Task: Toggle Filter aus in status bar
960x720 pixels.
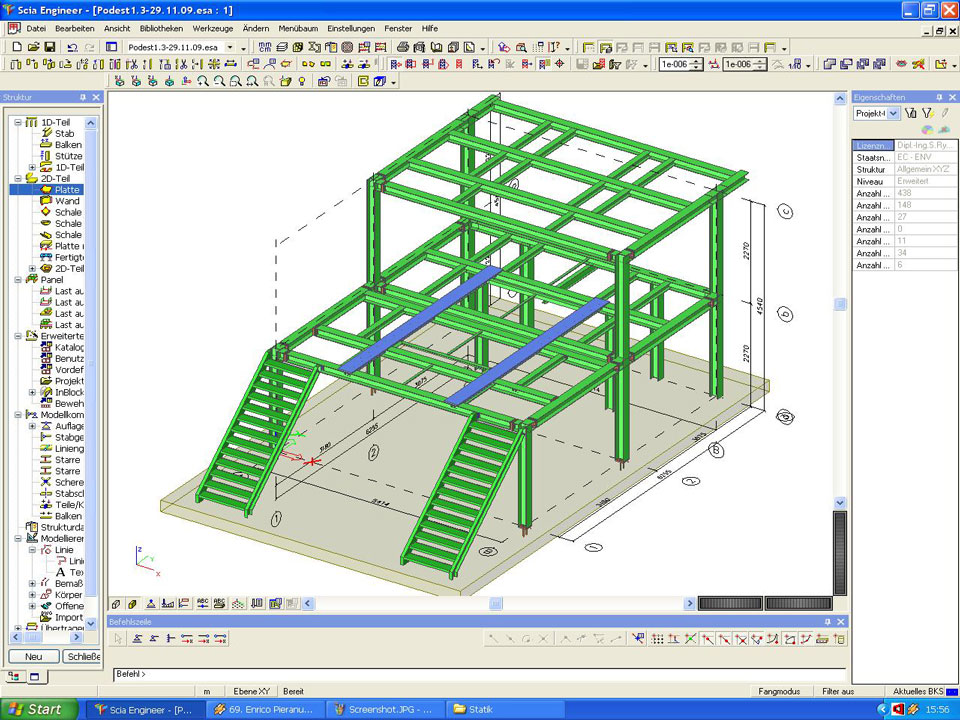Action: tap(837, 691)
